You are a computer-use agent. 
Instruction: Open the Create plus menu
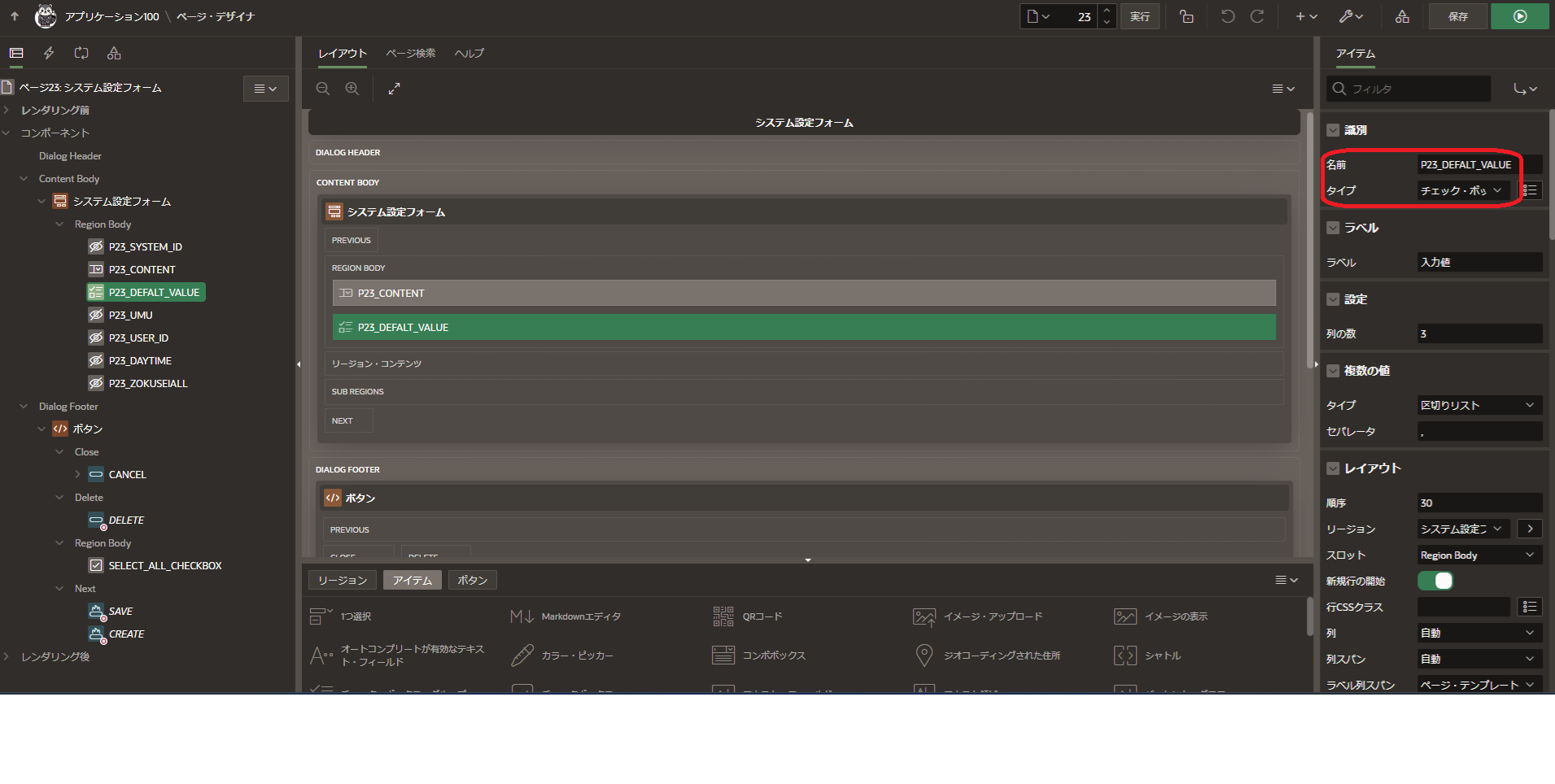pos(1306,16)
